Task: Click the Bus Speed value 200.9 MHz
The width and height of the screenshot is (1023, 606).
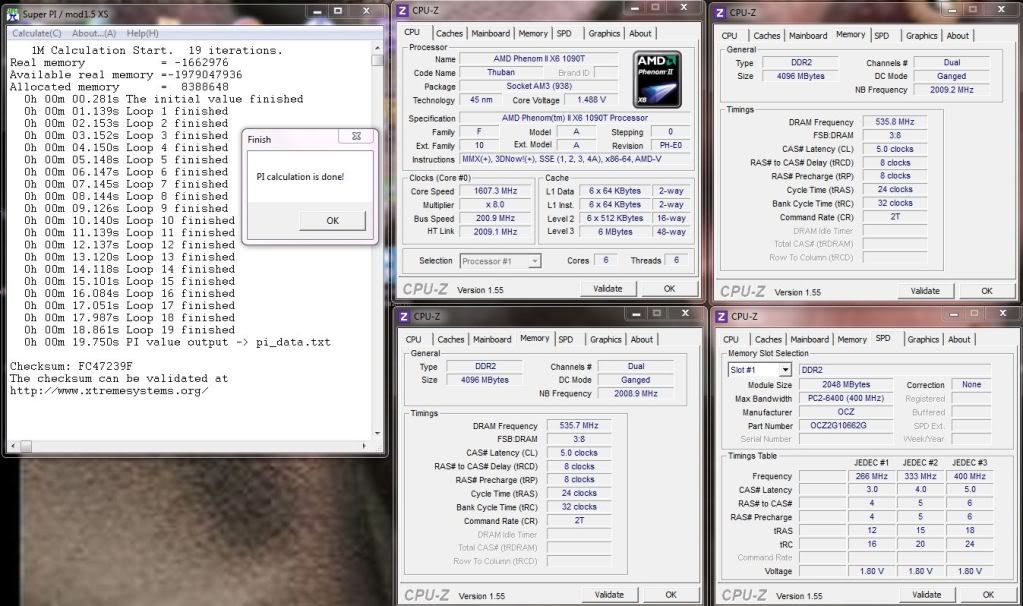Action: 495,219
